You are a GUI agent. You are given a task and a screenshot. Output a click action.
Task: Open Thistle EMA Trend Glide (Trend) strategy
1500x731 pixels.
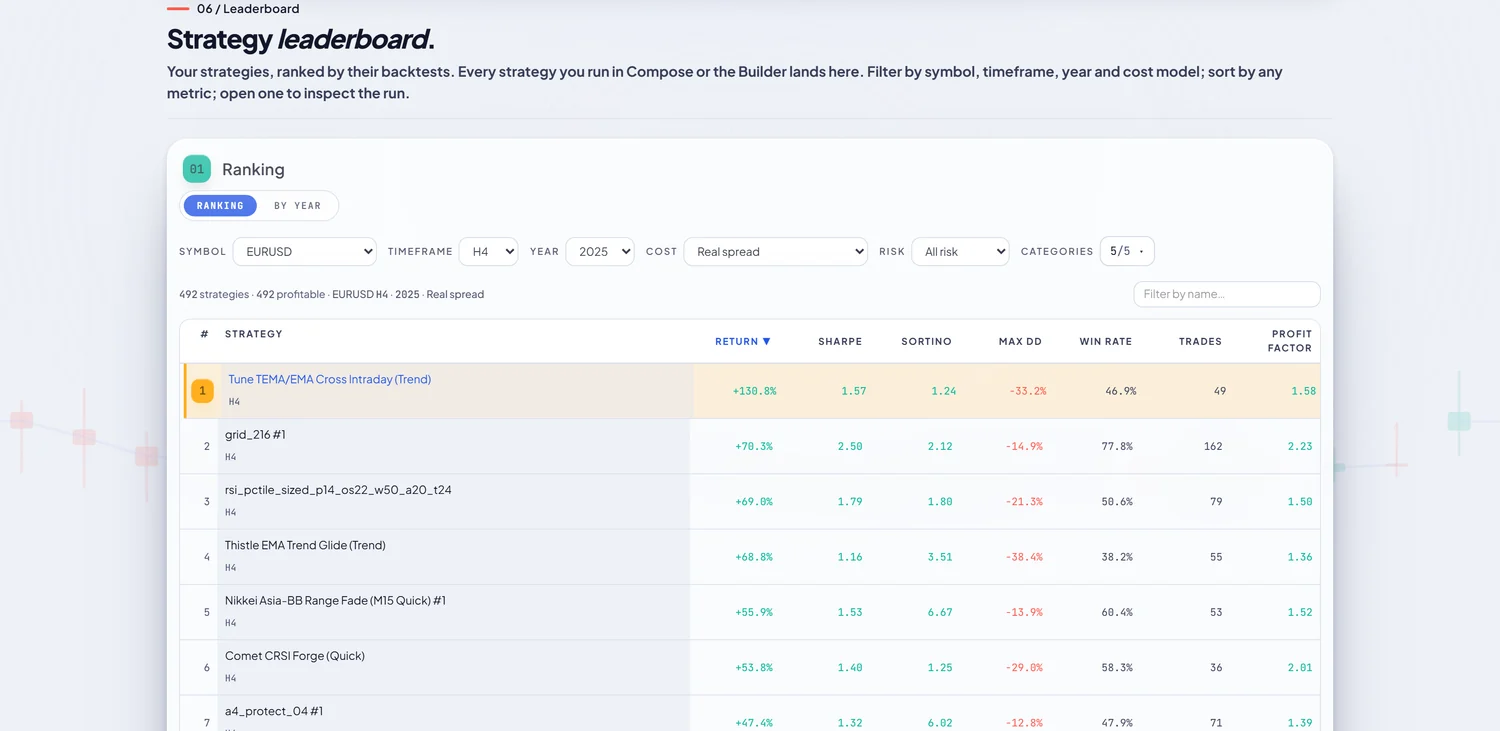(x=305, y=545)
